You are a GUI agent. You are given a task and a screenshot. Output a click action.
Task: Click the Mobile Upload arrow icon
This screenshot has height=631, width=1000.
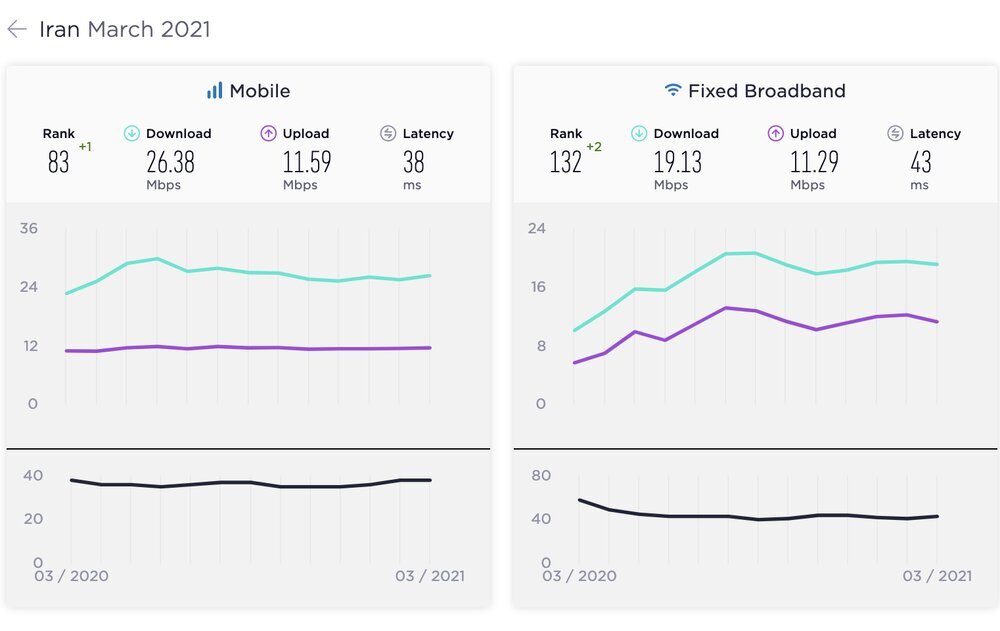coord(268,133)
